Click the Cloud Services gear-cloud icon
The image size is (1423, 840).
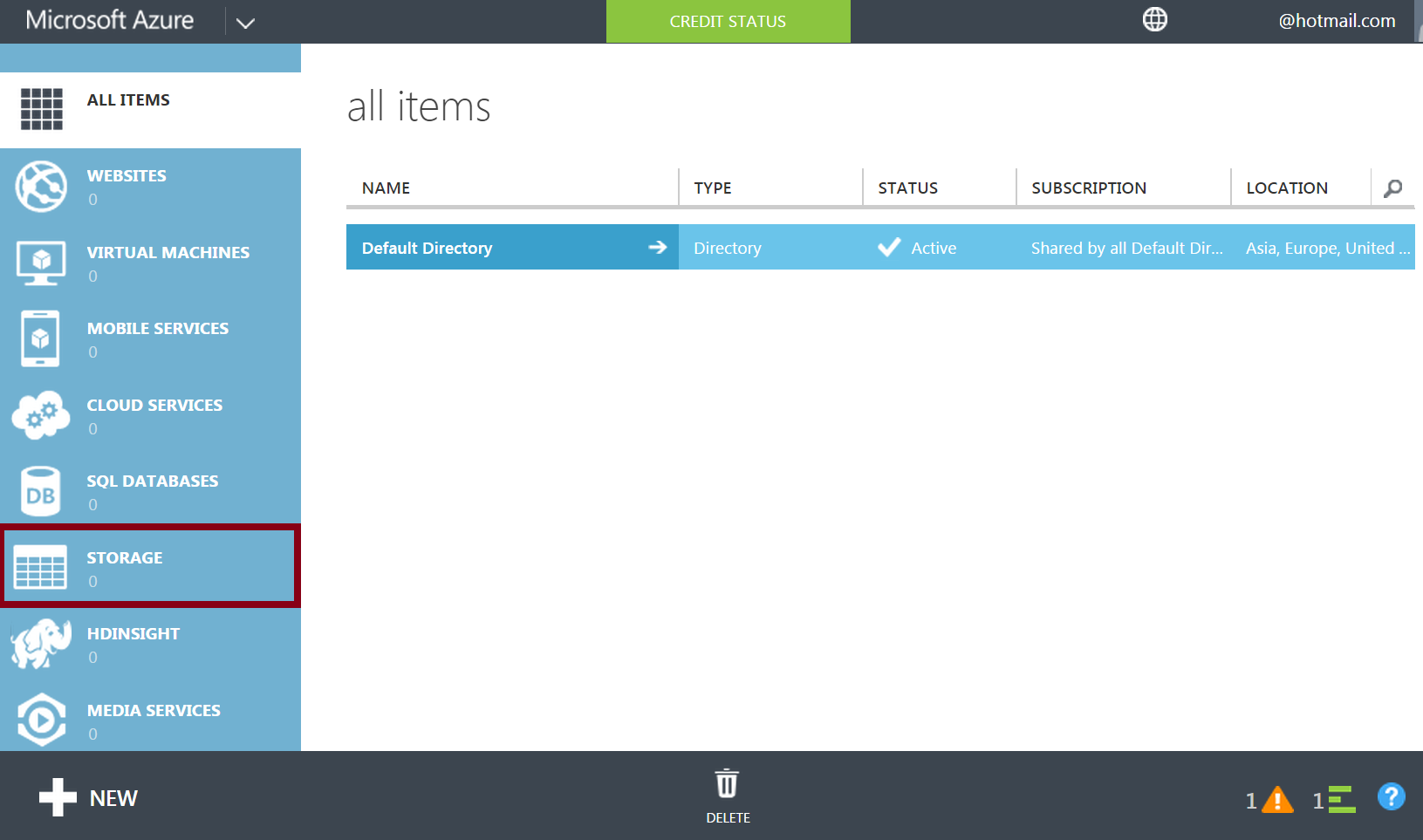[x=41, y=415]
